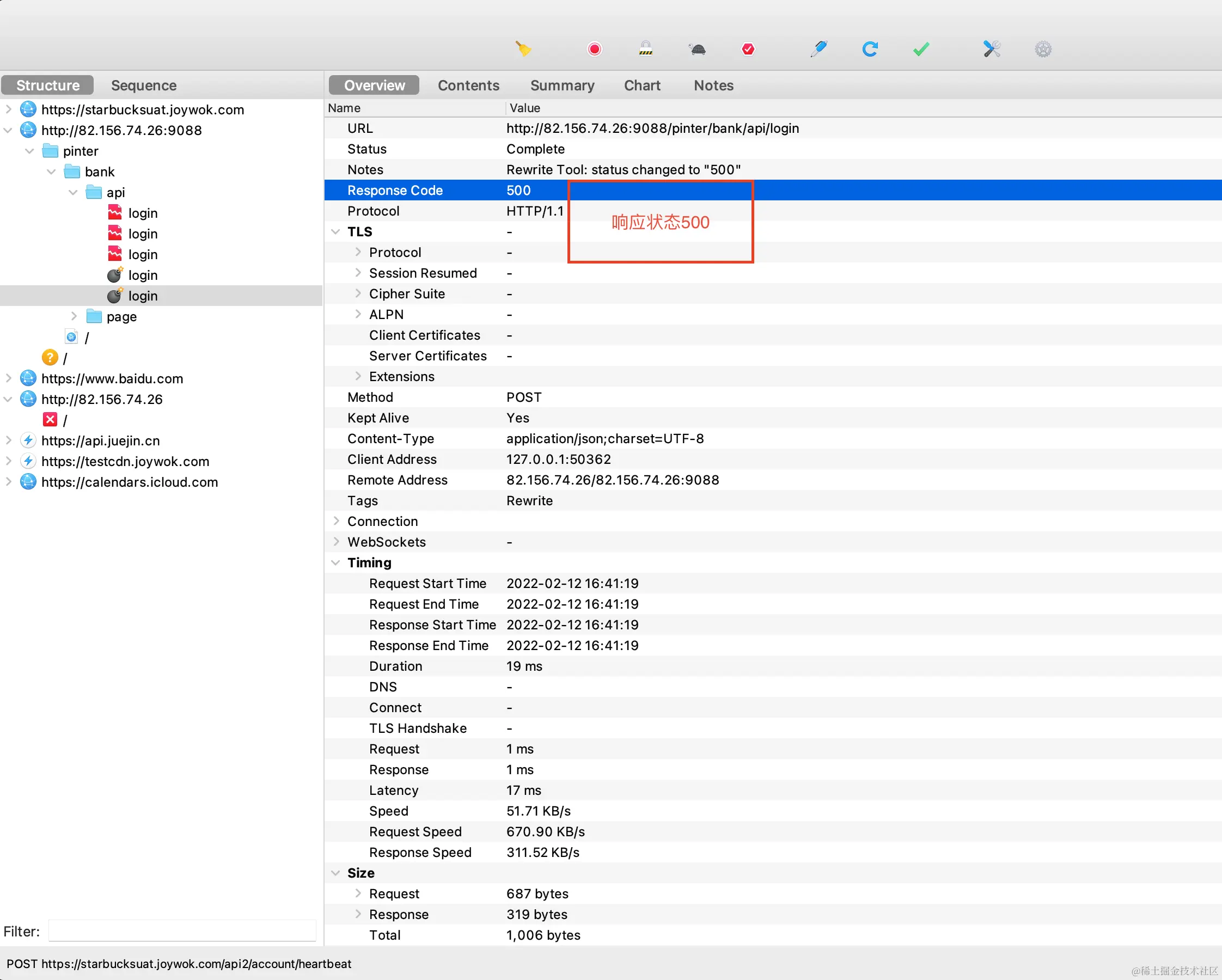
Task: Click the Repeat refresh arrow icon
Action: tap(870, 50)
